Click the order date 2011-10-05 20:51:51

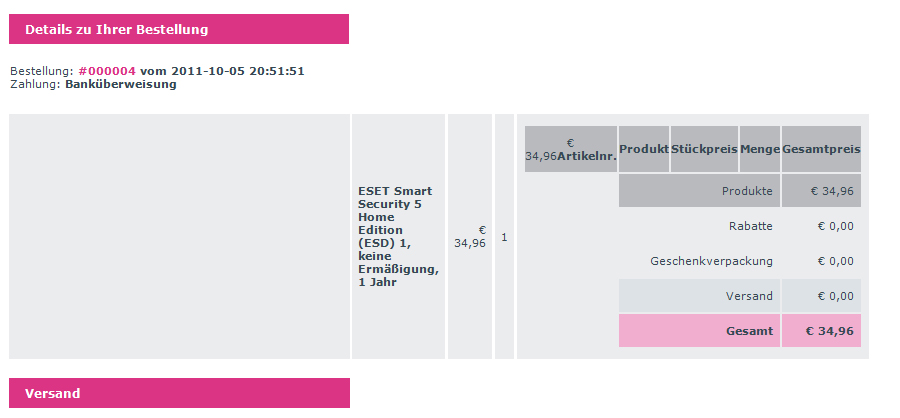pos(238,71)
